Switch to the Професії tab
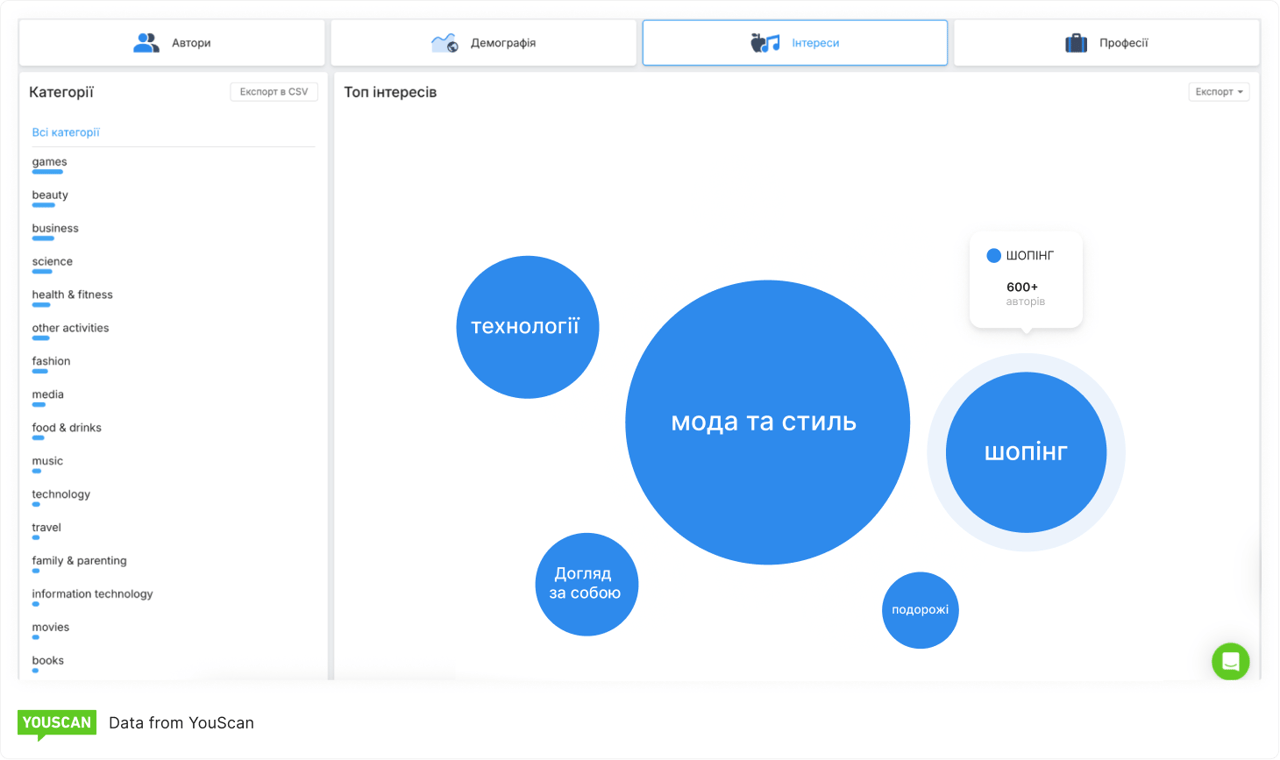The height and width of the screenshot is (760, 1280). (1106, 43)
